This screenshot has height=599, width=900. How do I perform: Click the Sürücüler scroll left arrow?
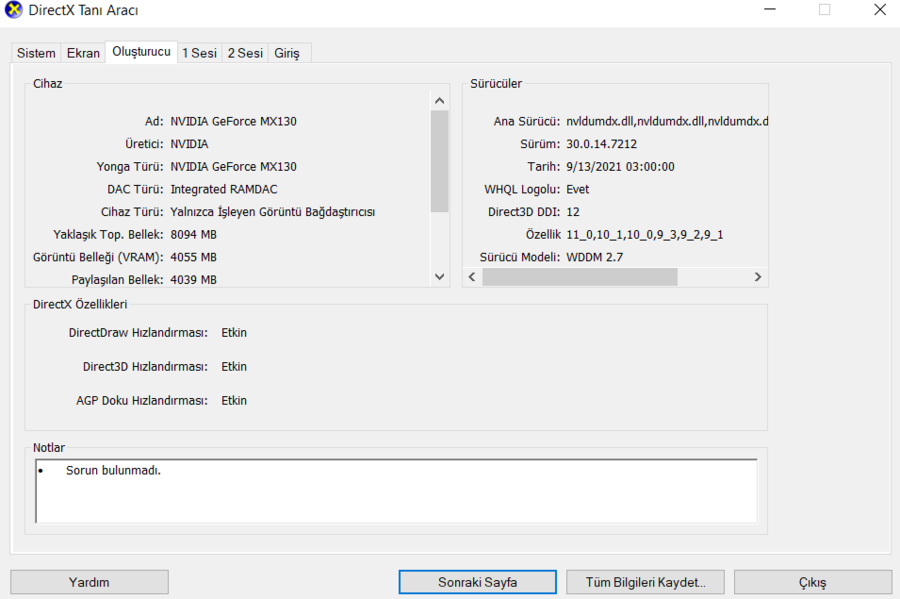472,277
